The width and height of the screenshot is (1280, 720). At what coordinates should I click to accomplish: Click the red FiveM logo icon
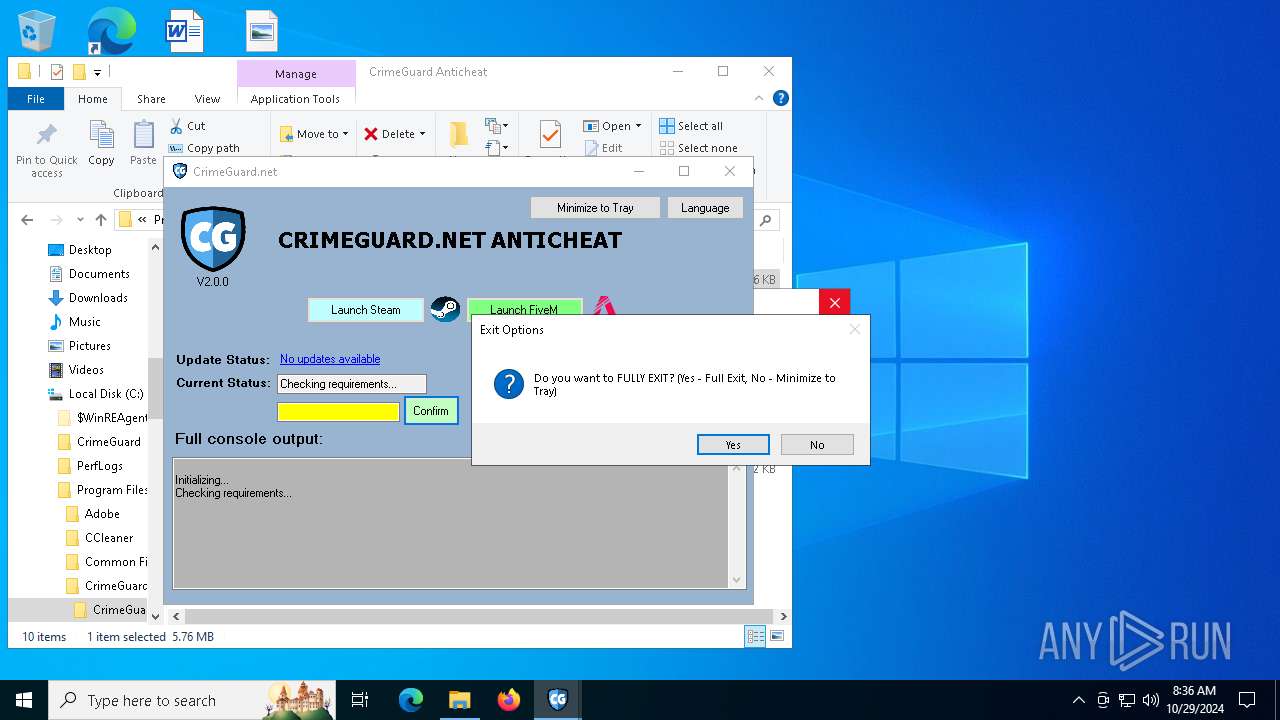pyautogui.click(x=603, y=305)
